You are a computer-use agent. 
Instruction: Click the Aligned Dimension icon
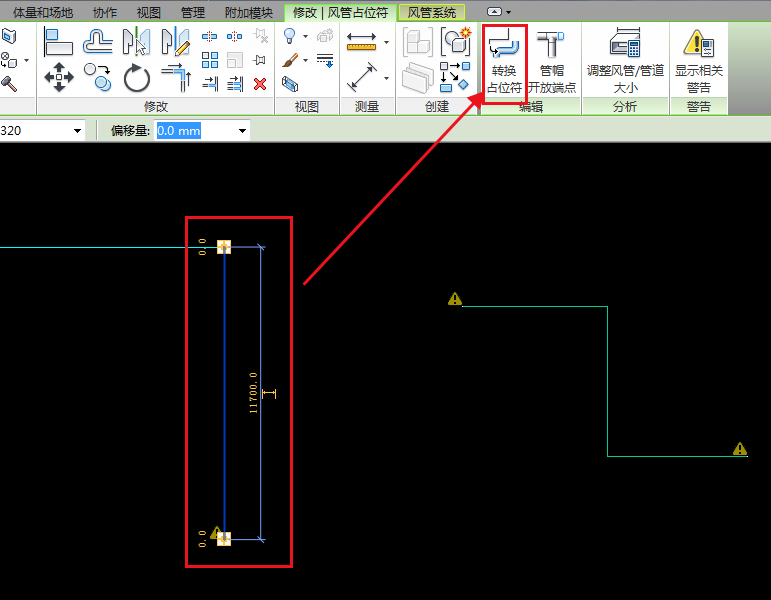362,77
